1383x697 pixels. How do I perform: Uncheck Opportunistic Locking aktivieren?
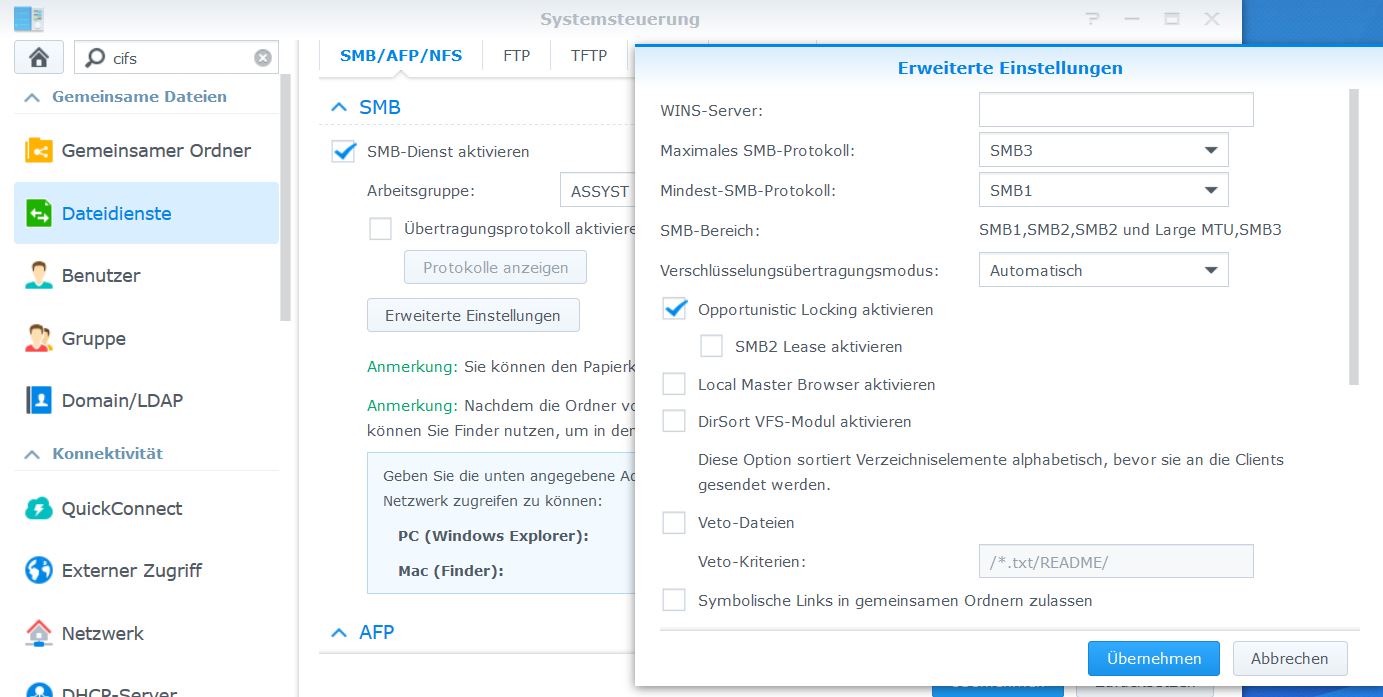(674, 309)
